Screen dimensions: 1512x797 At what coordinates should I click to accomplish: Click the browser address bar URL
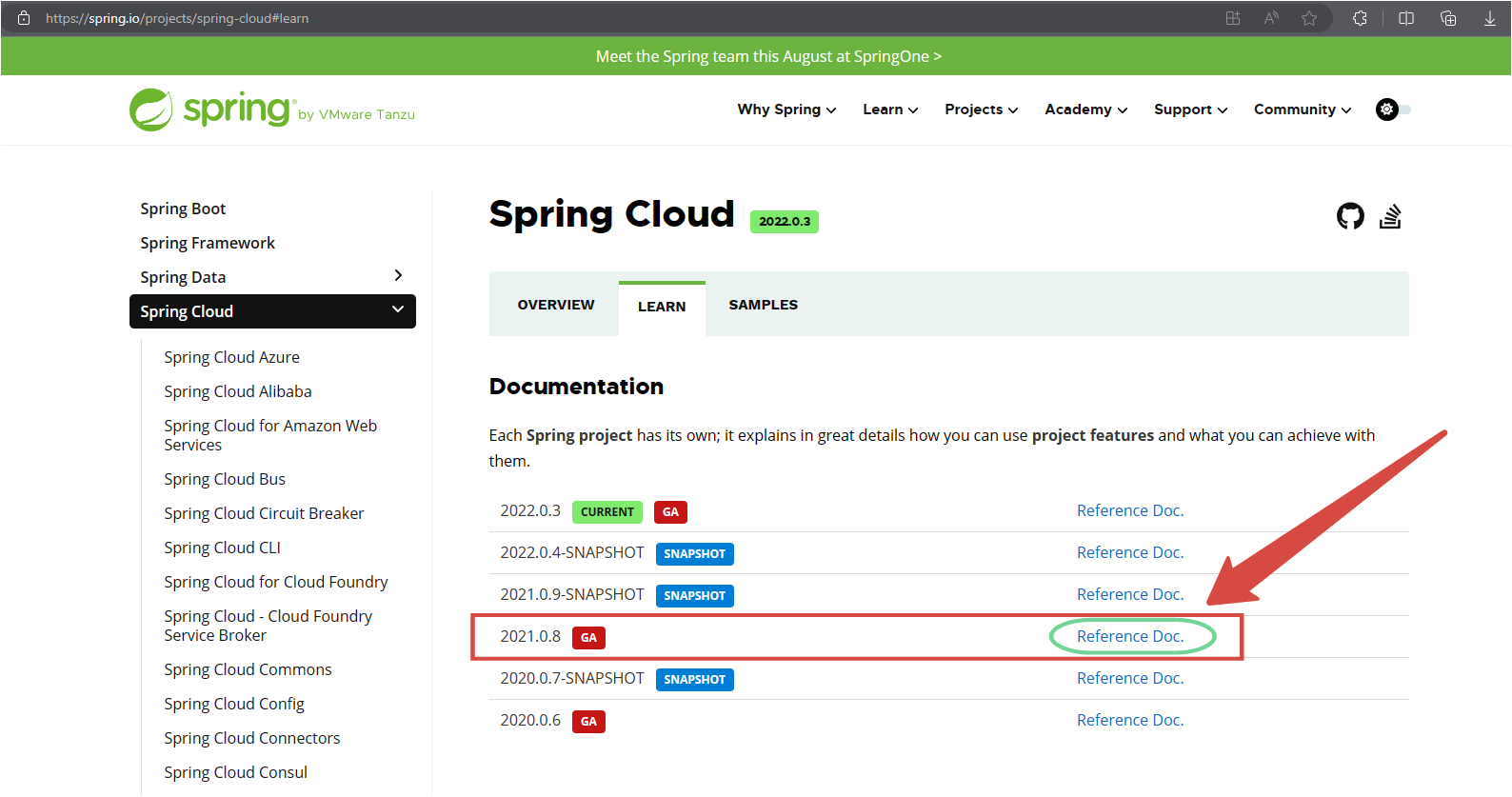pos(177,18)
